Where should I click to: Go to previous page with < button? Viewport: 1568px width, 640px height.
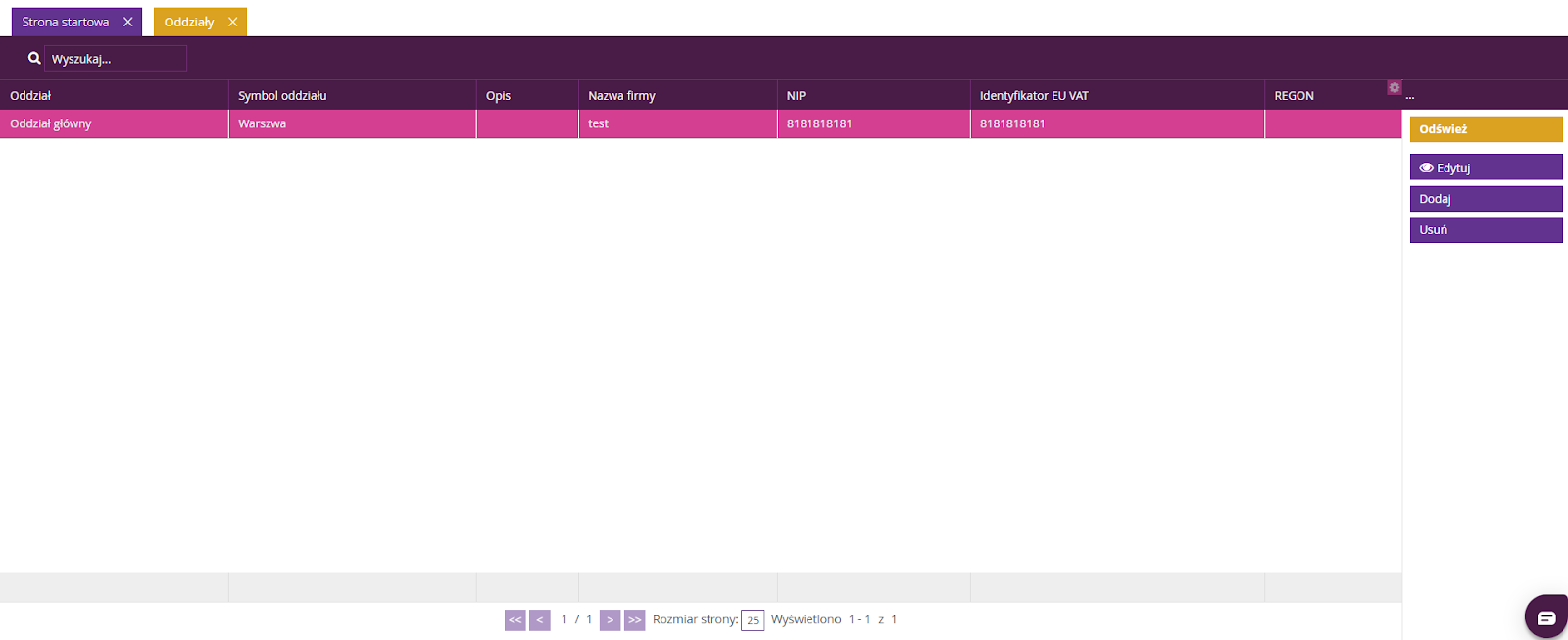(540, 620)
